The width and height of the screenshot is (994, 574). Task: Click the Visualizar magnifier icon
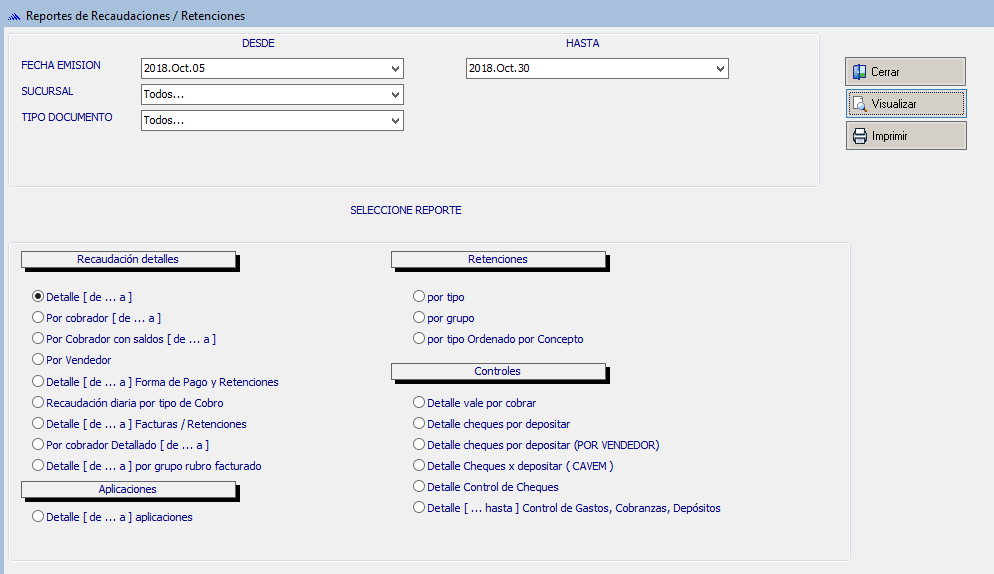(859, 104)
